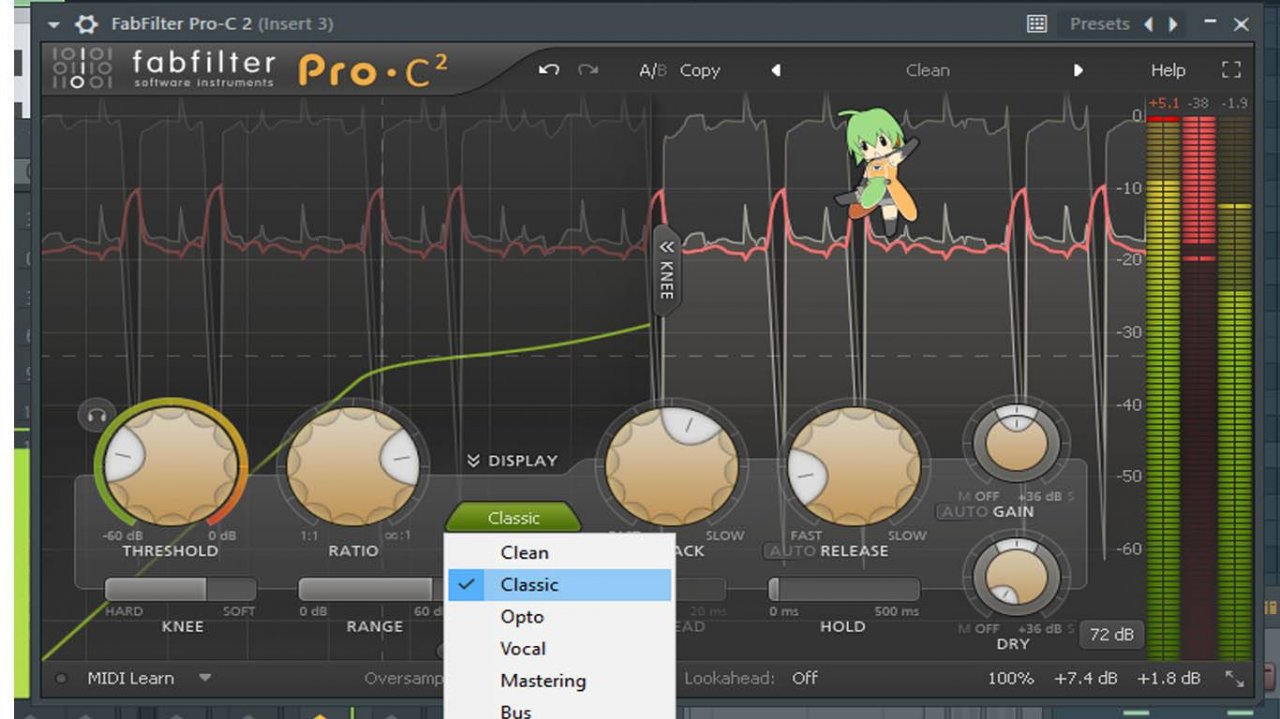
Task: Open the Presets menu in the title bar
Action: pos(1099,24)
